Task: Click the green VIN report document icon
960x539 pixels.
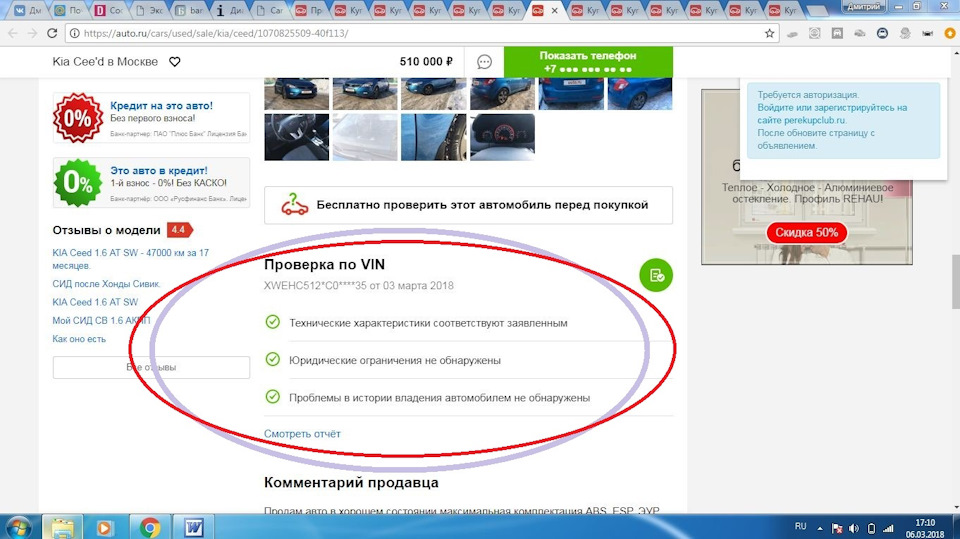Action: 656,276
